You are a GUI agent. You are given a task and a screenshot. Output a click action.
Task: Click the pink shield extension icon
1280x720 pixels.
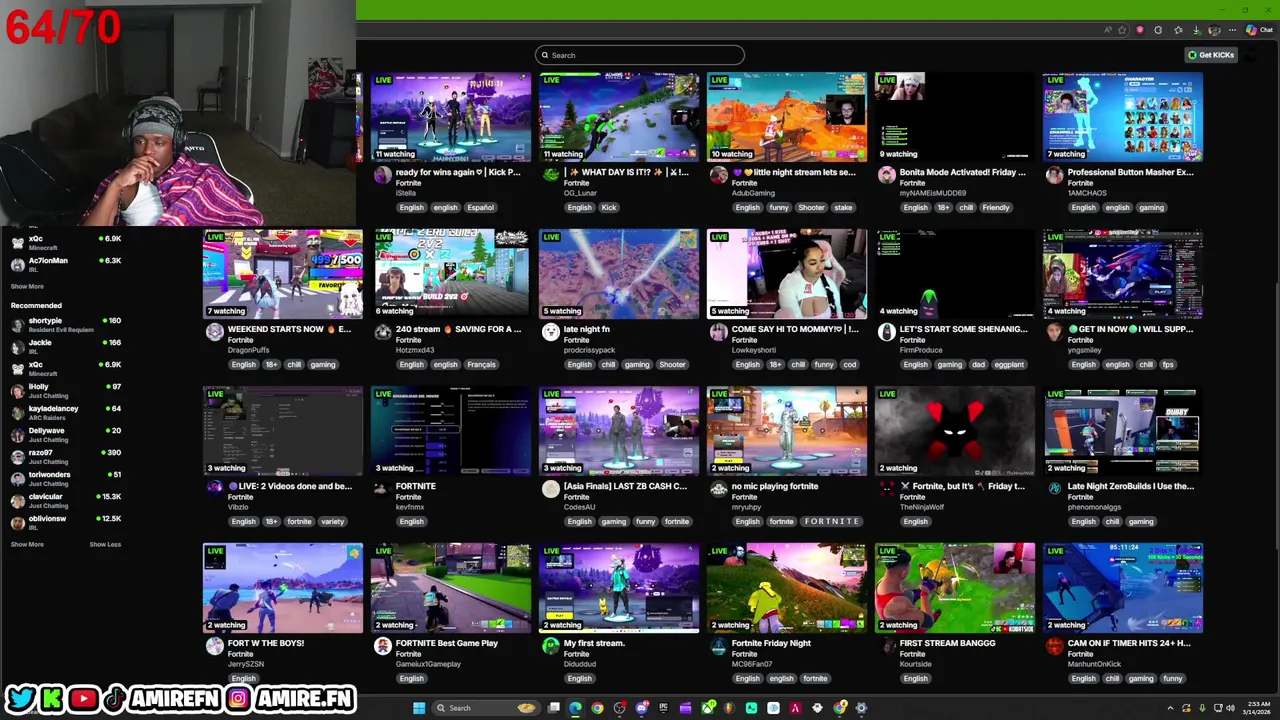[1140, 30]
